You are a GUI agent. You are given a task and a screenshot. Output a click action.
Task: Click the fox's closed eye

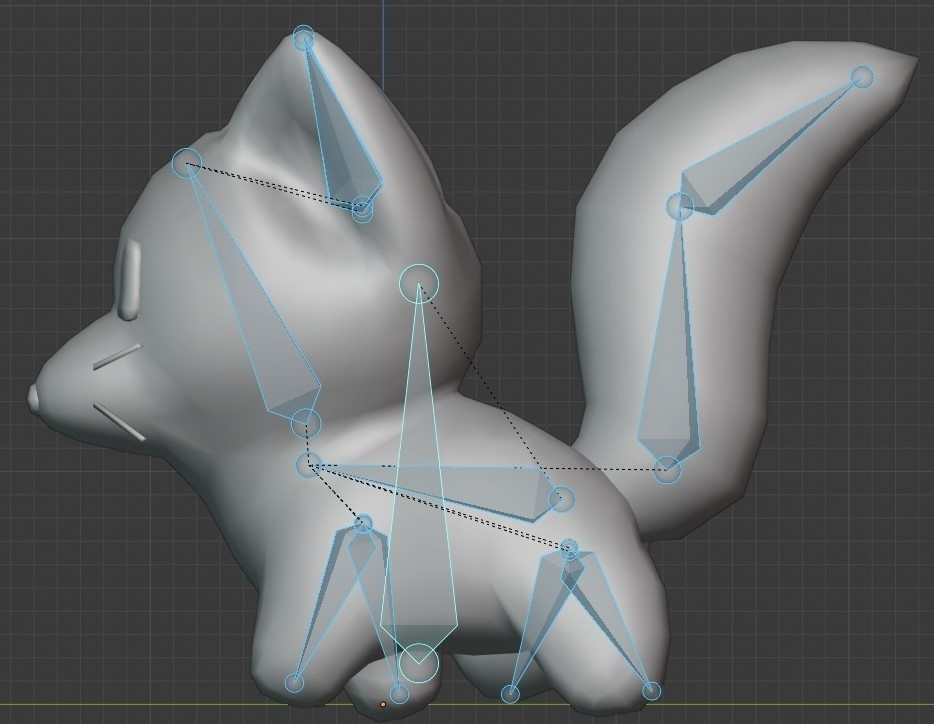point(130,279)
